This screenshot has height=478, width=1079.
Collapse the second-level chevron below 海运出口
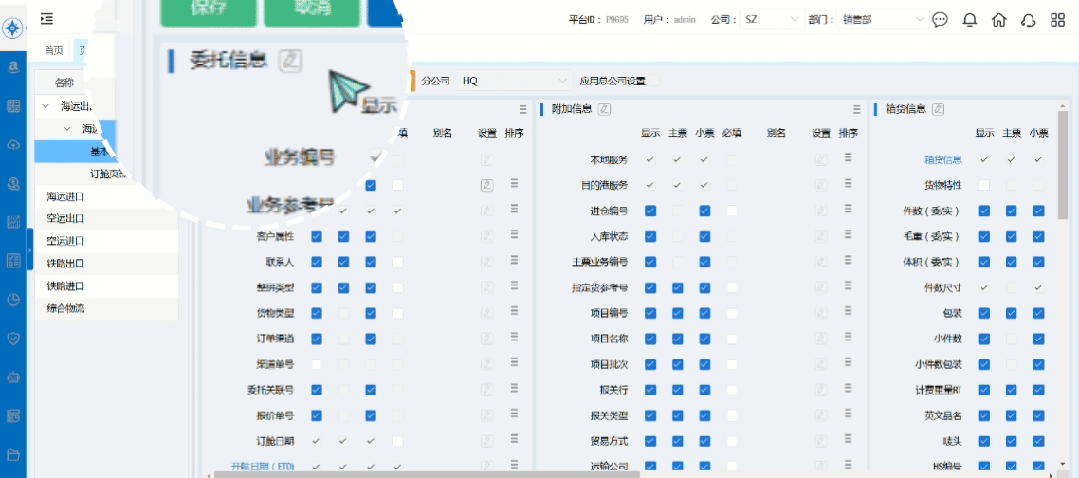[x=67, y=128]
